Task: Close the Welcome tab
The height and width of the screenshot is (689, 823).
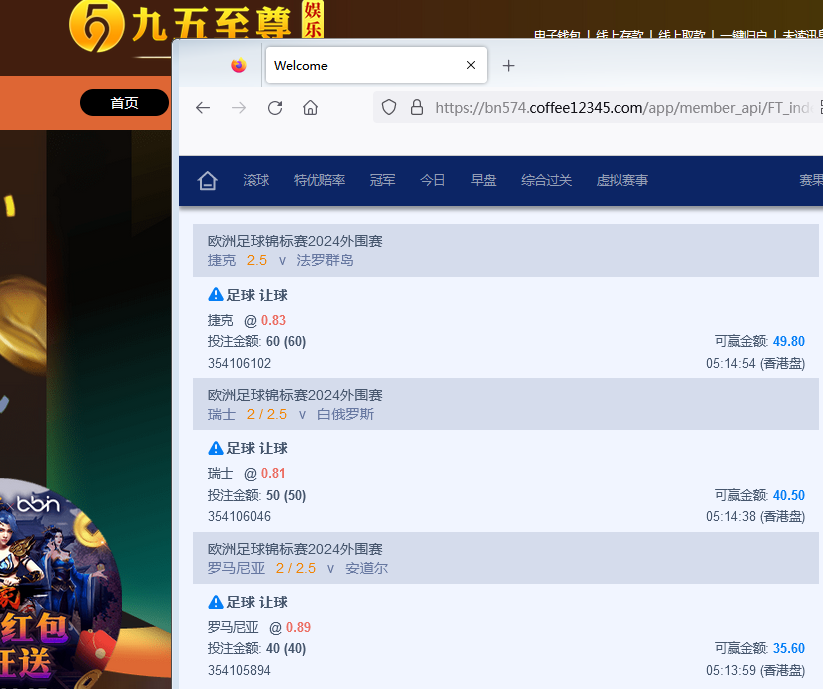Action: (x=471, y=66)
